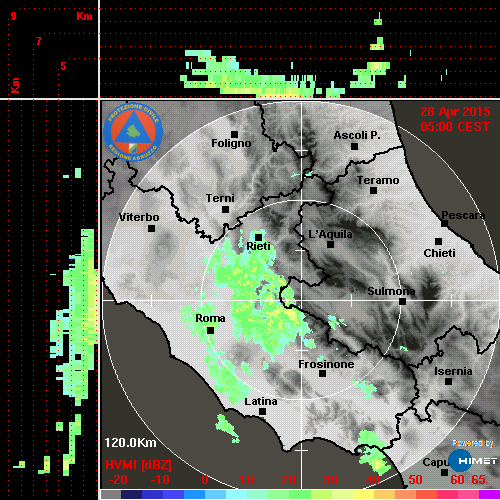Image resolution: width=500 pixels, height=500 pixels.
Task: Click the Frosinone city name label
Action: (326, 364)
